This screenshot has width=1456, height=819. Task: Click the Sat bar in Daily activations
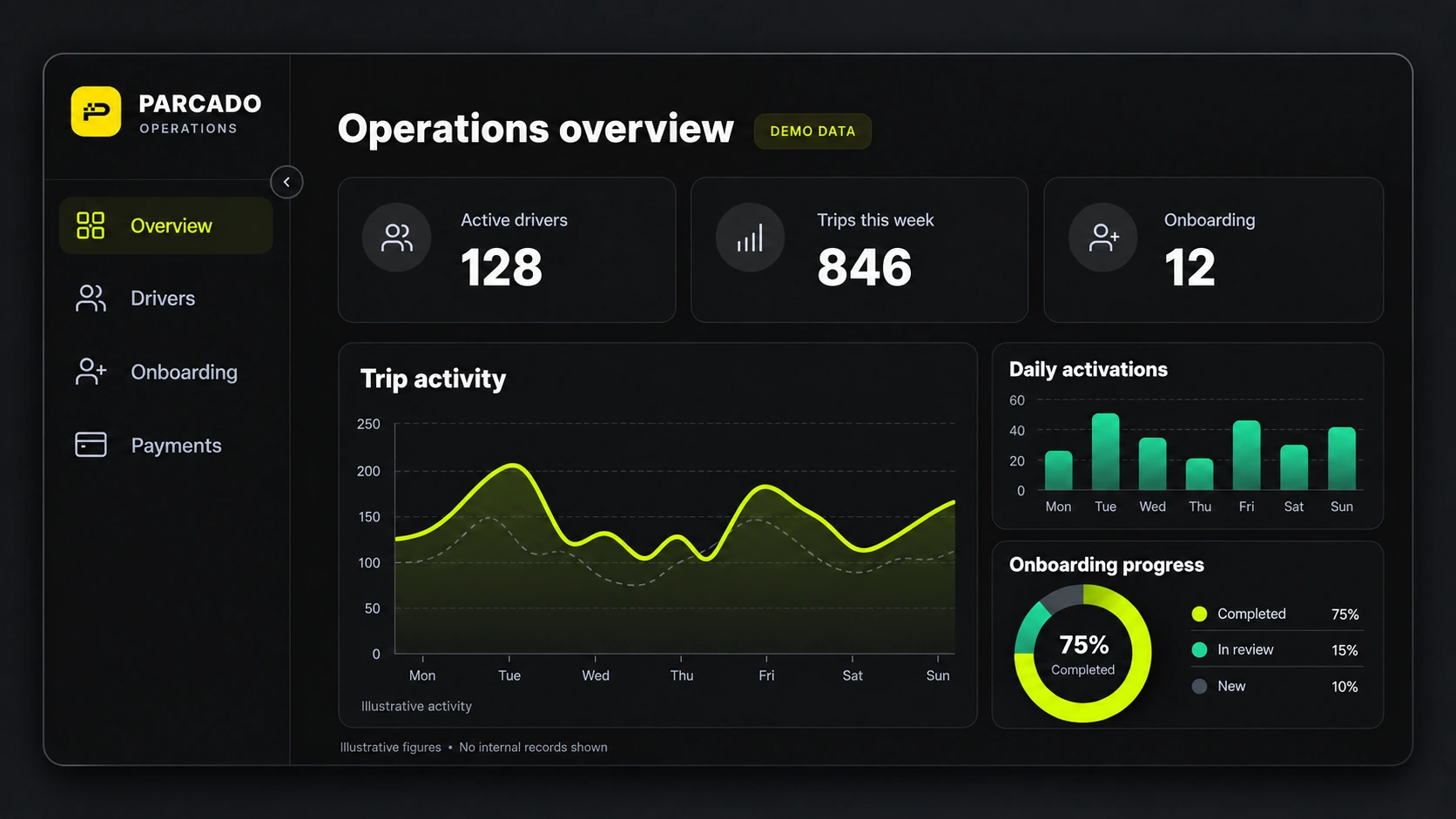point(1293,467)
